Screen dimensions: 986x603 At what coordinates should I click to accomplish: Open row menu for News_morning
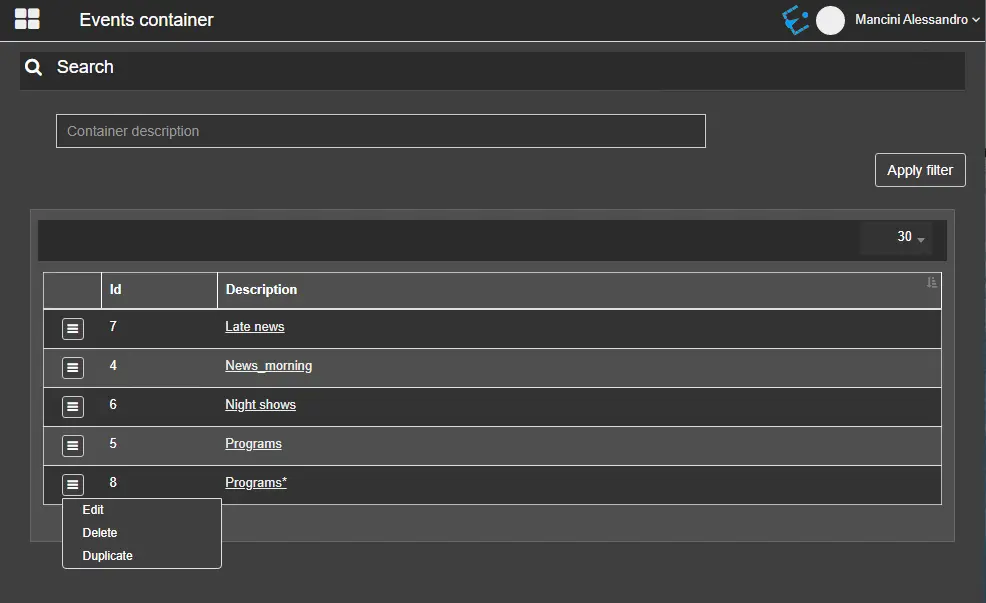(x=73, y=368)
